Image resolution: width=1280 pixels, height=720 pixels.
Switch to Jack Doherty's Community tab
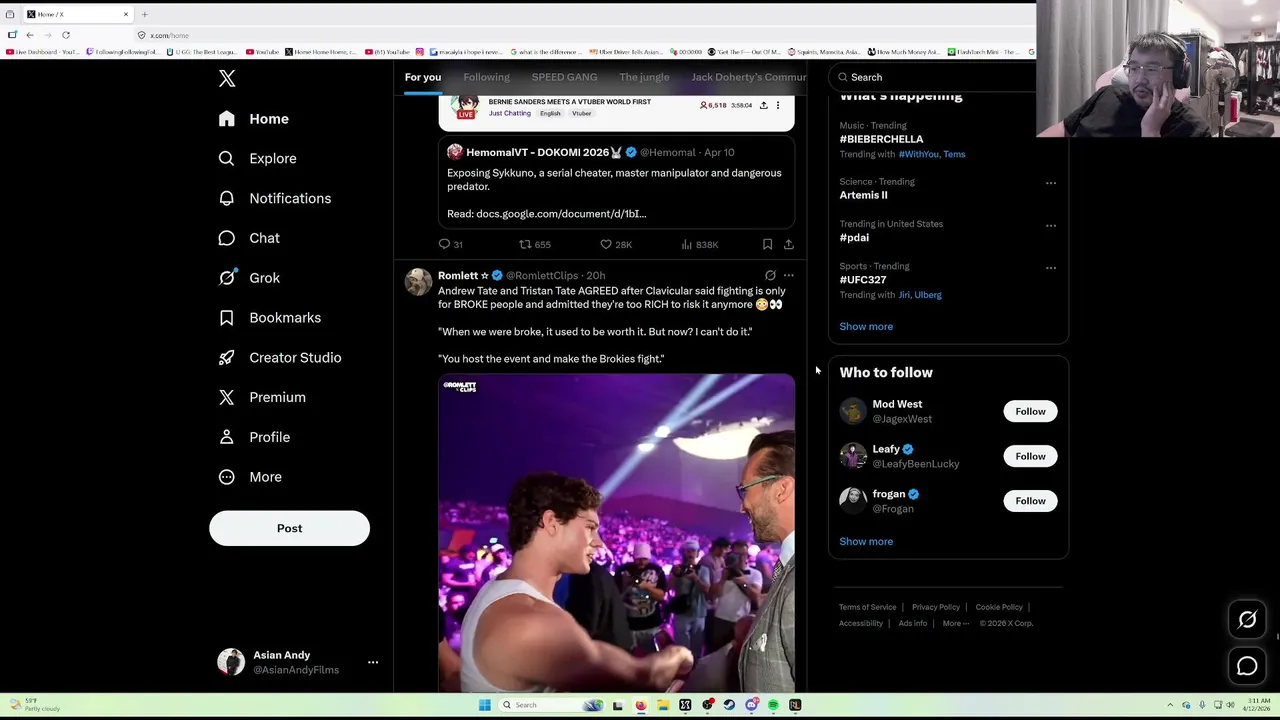(748, 77)
